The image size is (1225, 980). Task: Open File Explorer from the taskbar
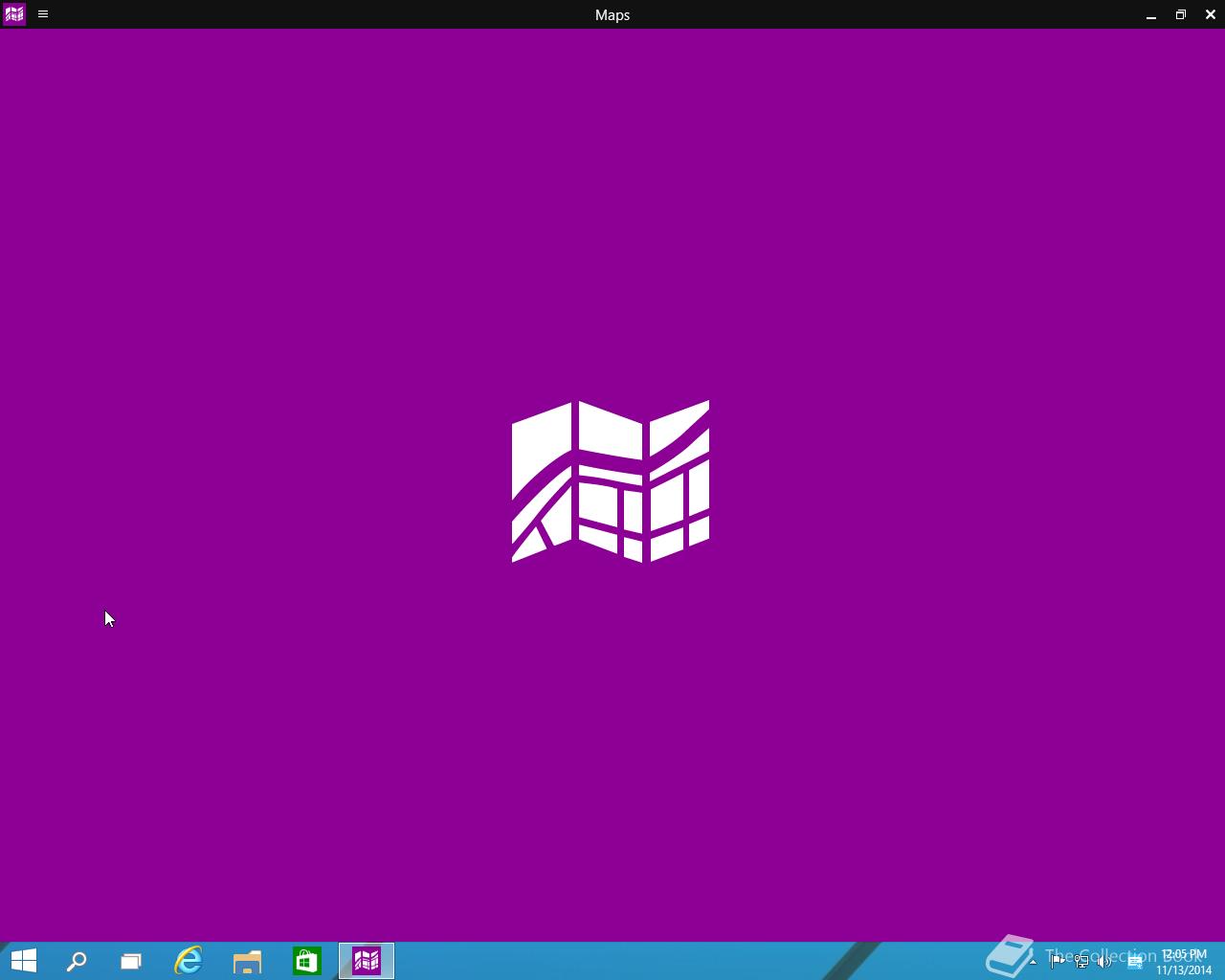(x=248, y=961)
